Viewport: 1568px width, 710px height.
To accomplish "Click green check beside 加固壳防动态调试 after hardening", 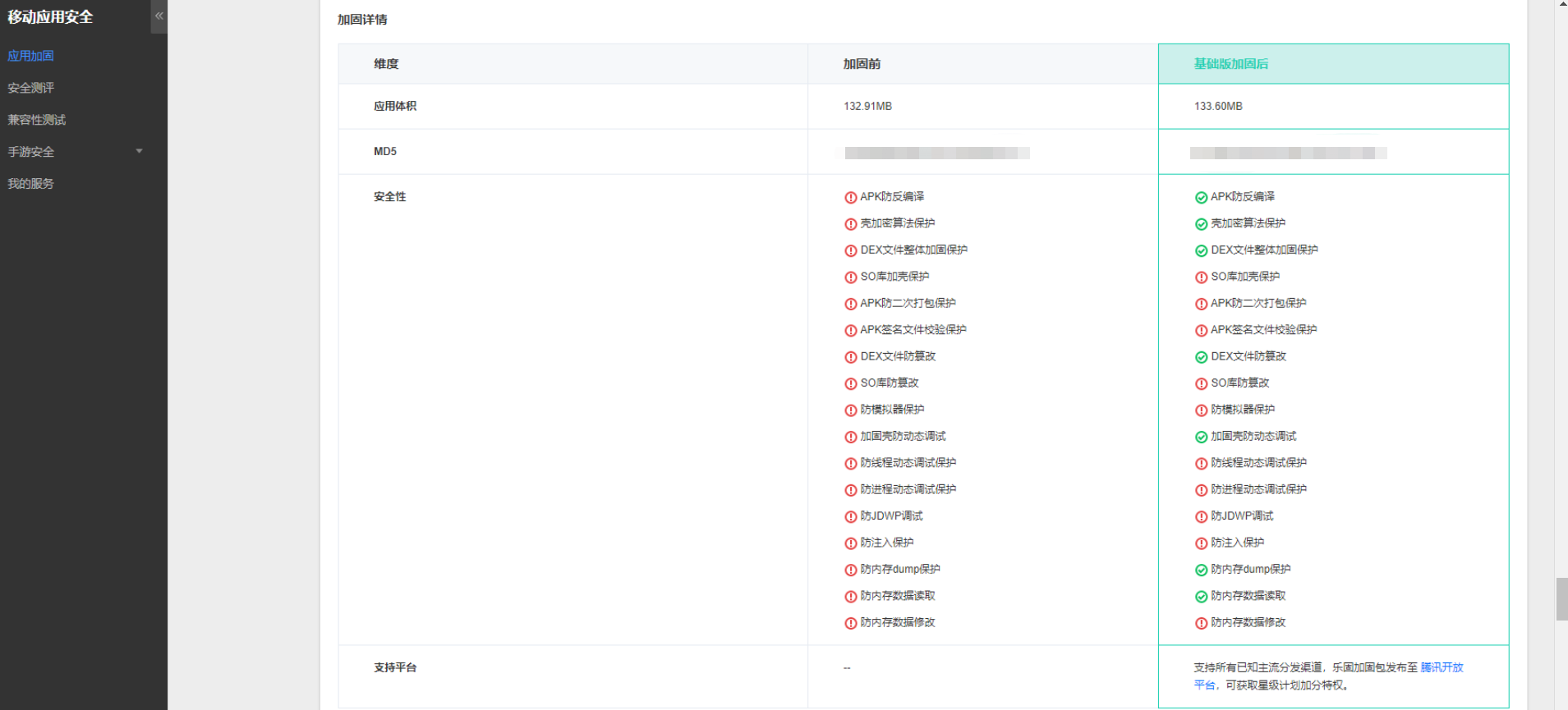I will (1201, 437).
